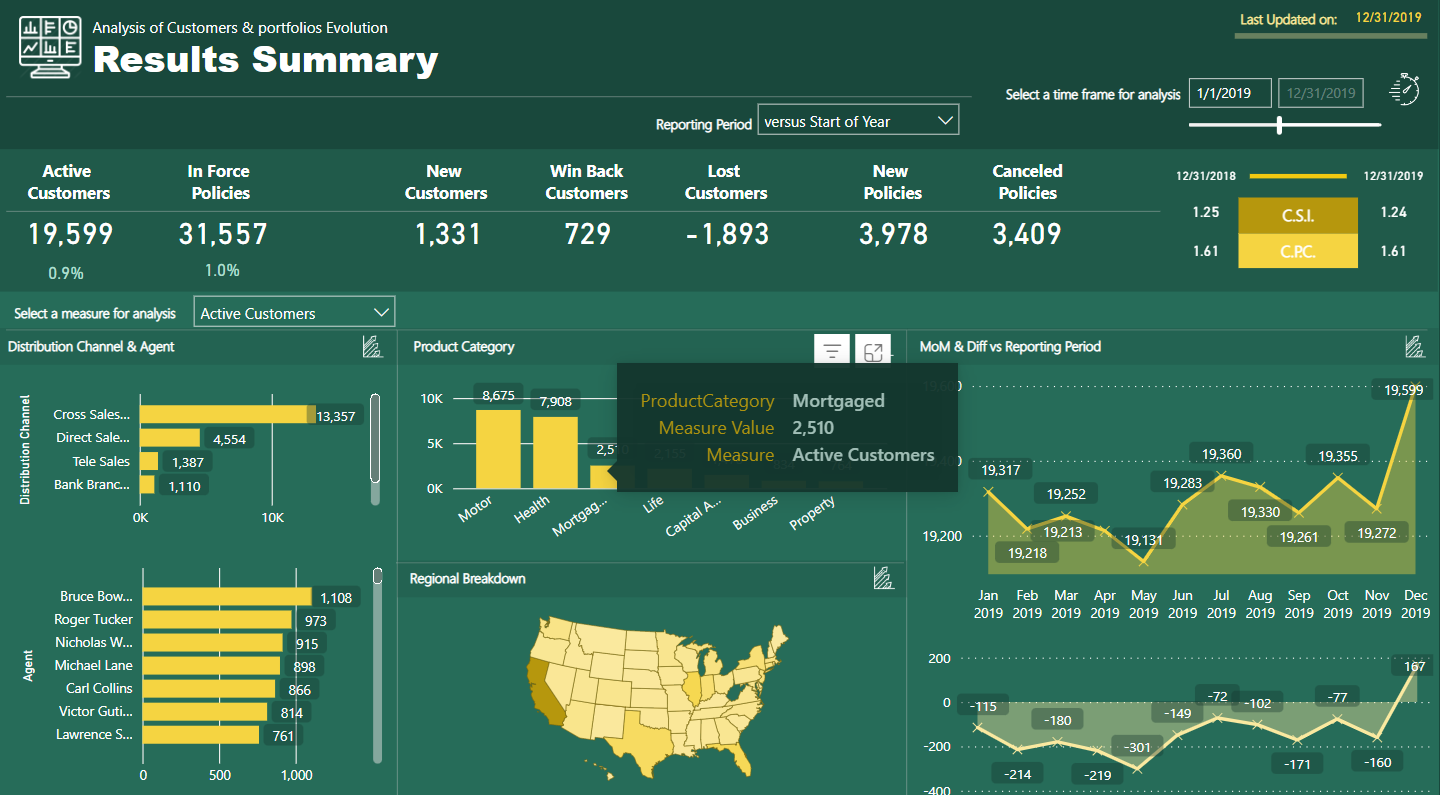Click the time frame slider handle
Image resolution: width=1440 pixels, height=795 pixels.
1279,125
